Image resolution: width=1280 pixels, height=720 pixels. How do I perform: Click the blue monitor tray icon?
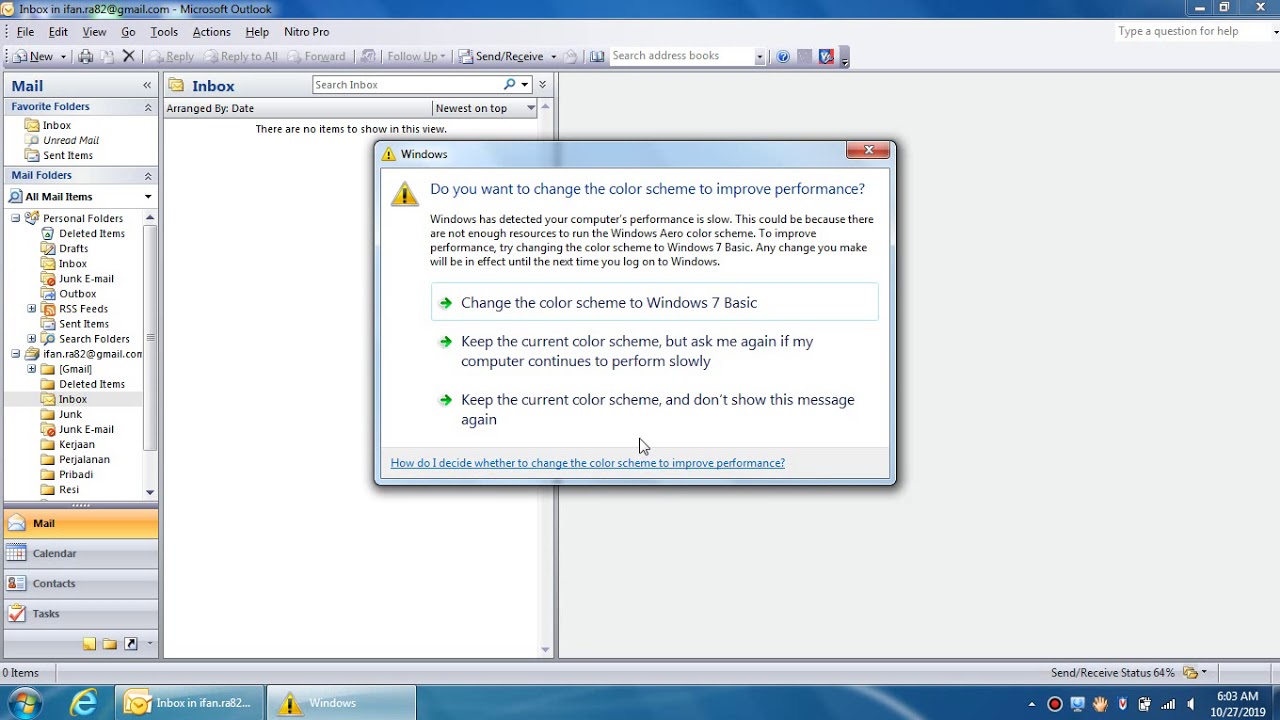click(1077, 704)
